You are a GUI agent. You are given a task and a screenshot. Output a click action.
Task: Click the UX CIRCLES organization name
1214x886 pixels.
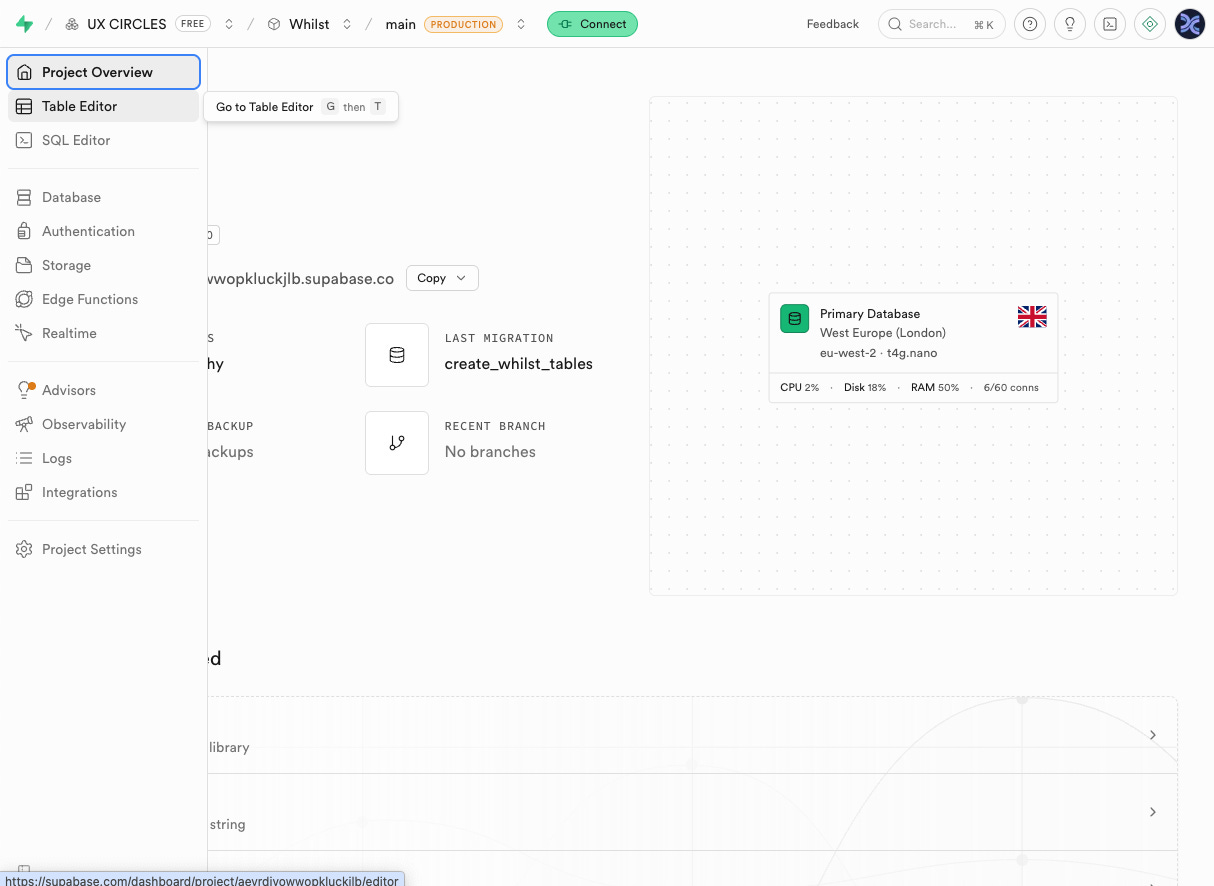tap(127, 24)
